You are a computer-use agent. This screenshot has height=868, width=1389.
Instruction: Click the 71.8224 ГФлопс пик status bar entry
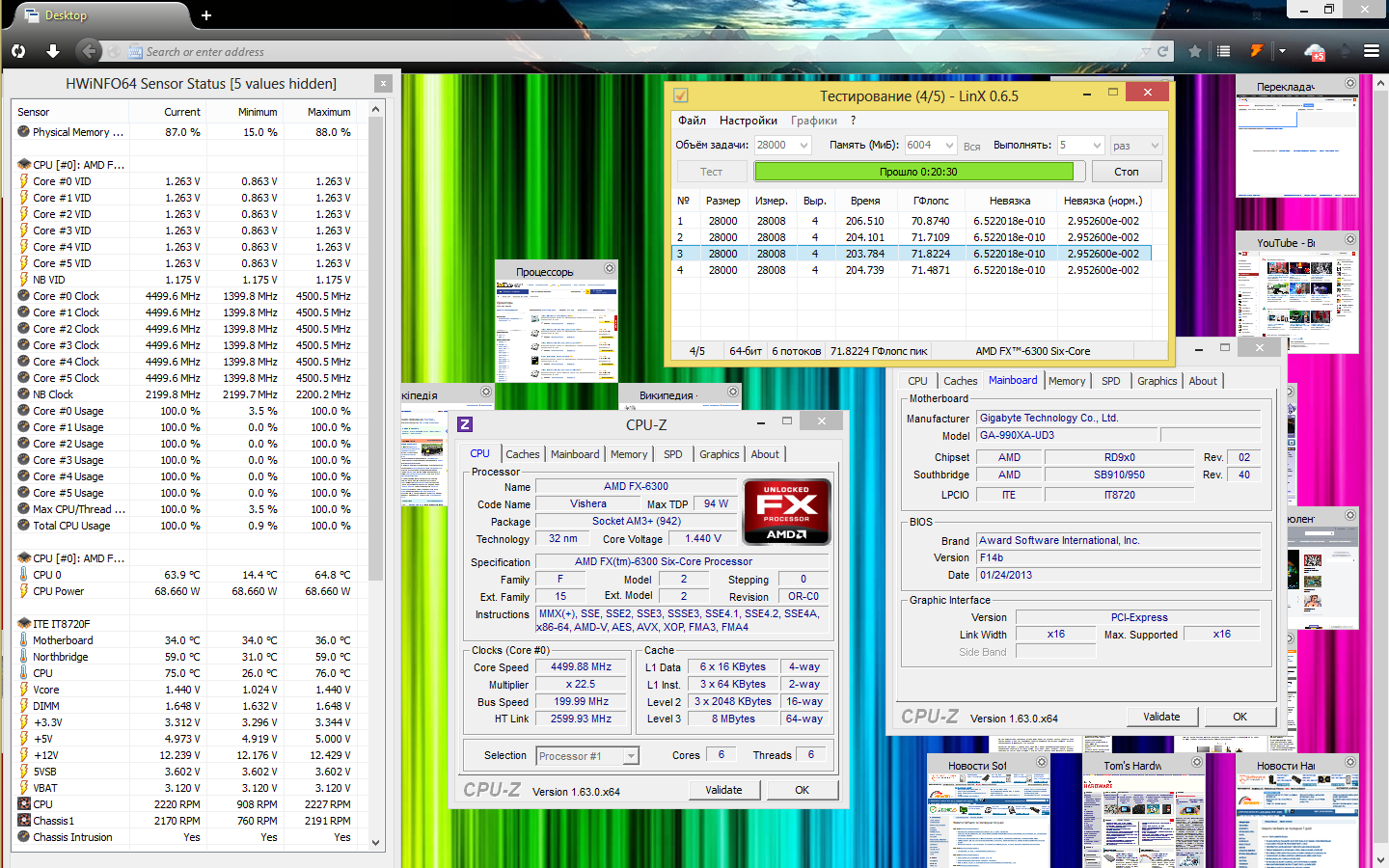point(879,351)
